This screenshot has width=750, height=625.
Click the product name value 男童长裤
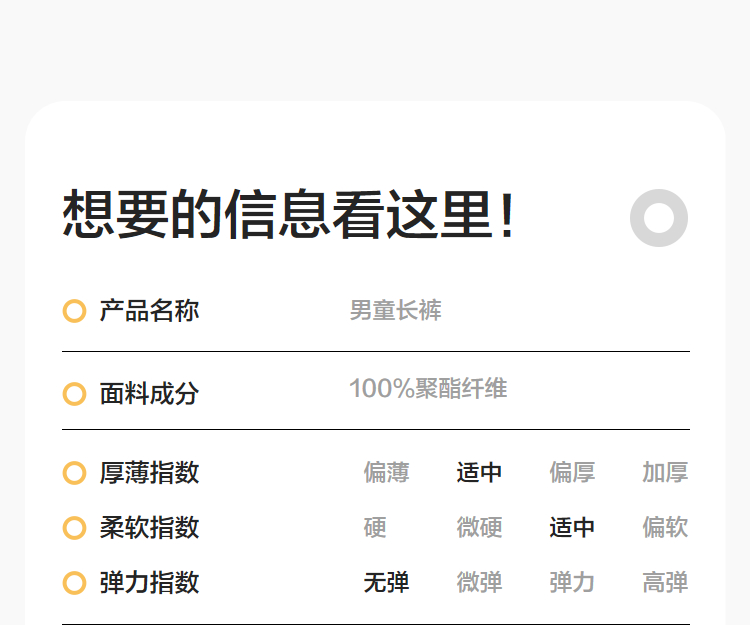(x=395, y=311)
